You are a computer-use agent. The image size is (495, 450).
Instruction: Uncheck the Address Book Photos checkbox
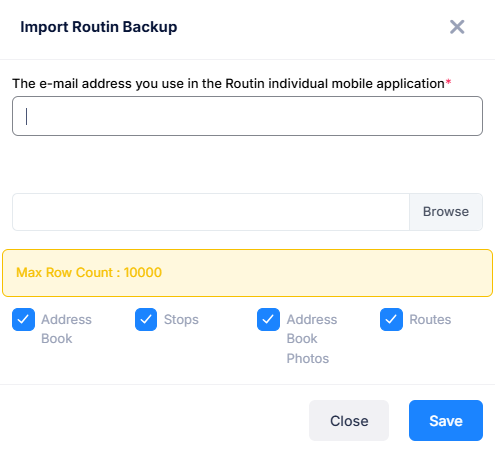click(268, 319)
